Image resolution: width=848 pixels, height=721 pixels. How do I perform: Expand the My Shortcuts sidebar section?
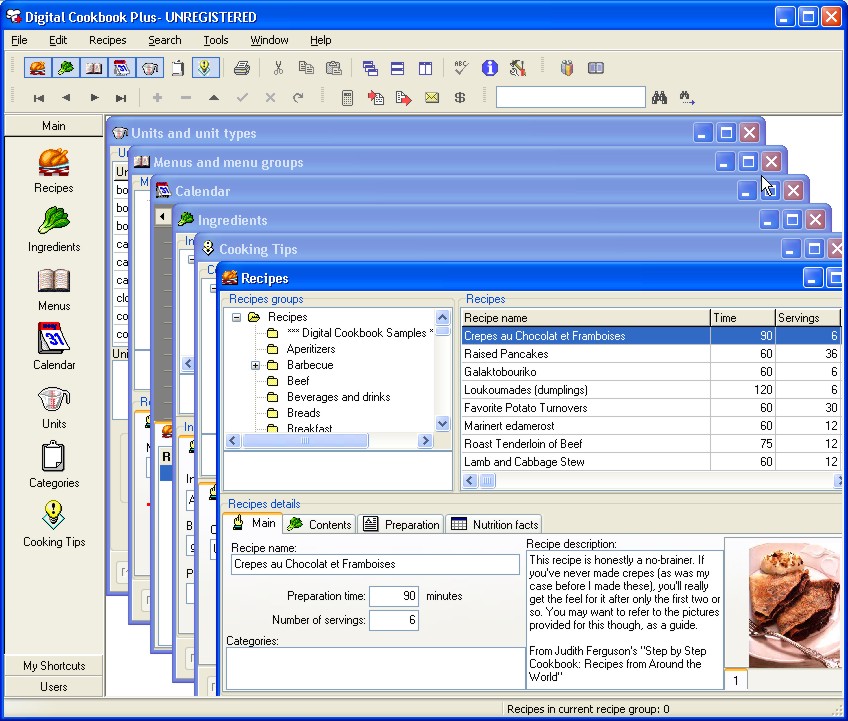tap(54, 666)
